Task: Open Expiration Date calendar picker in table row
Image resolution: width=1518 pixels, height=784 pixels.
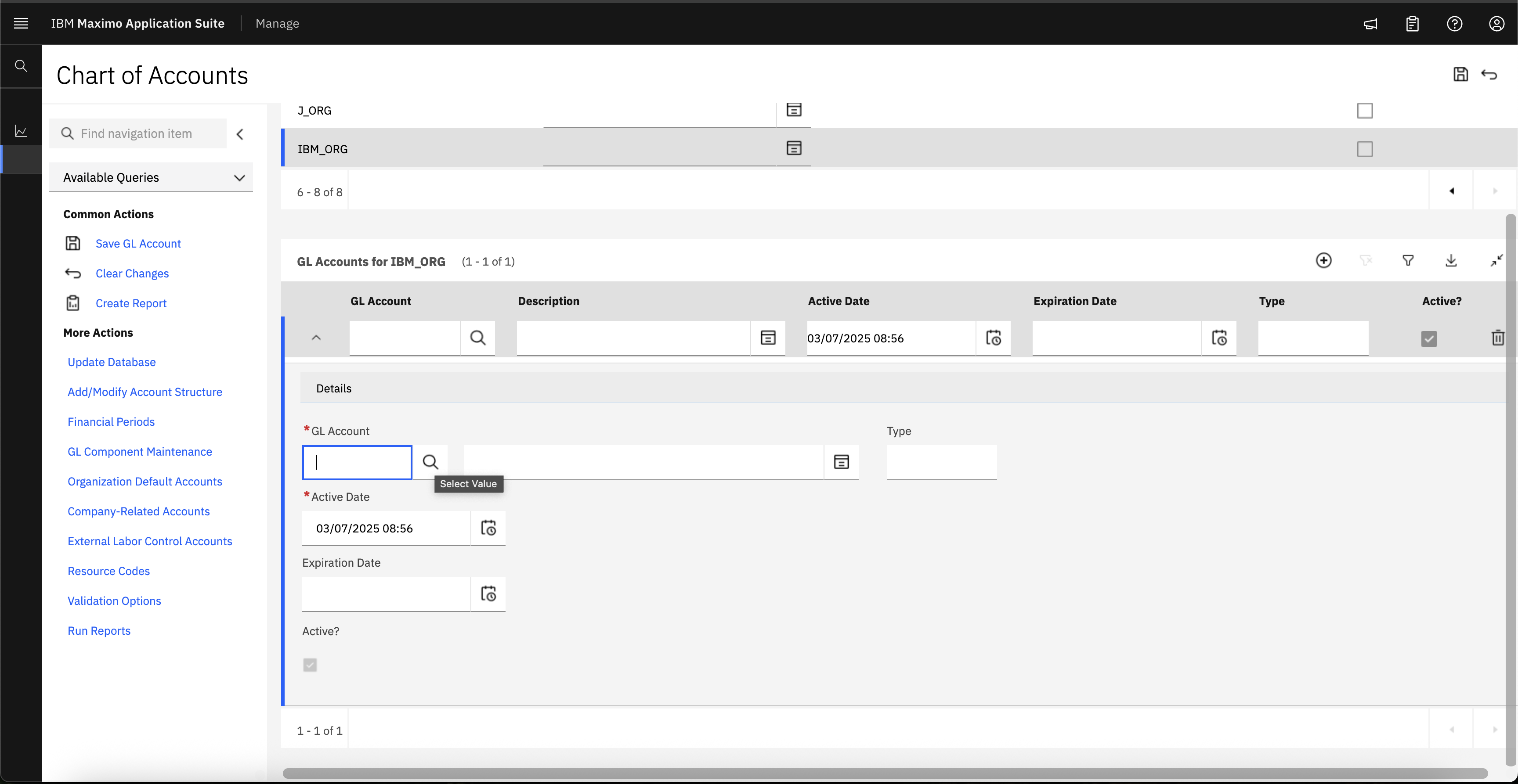Action: (x=1219, y=338)
